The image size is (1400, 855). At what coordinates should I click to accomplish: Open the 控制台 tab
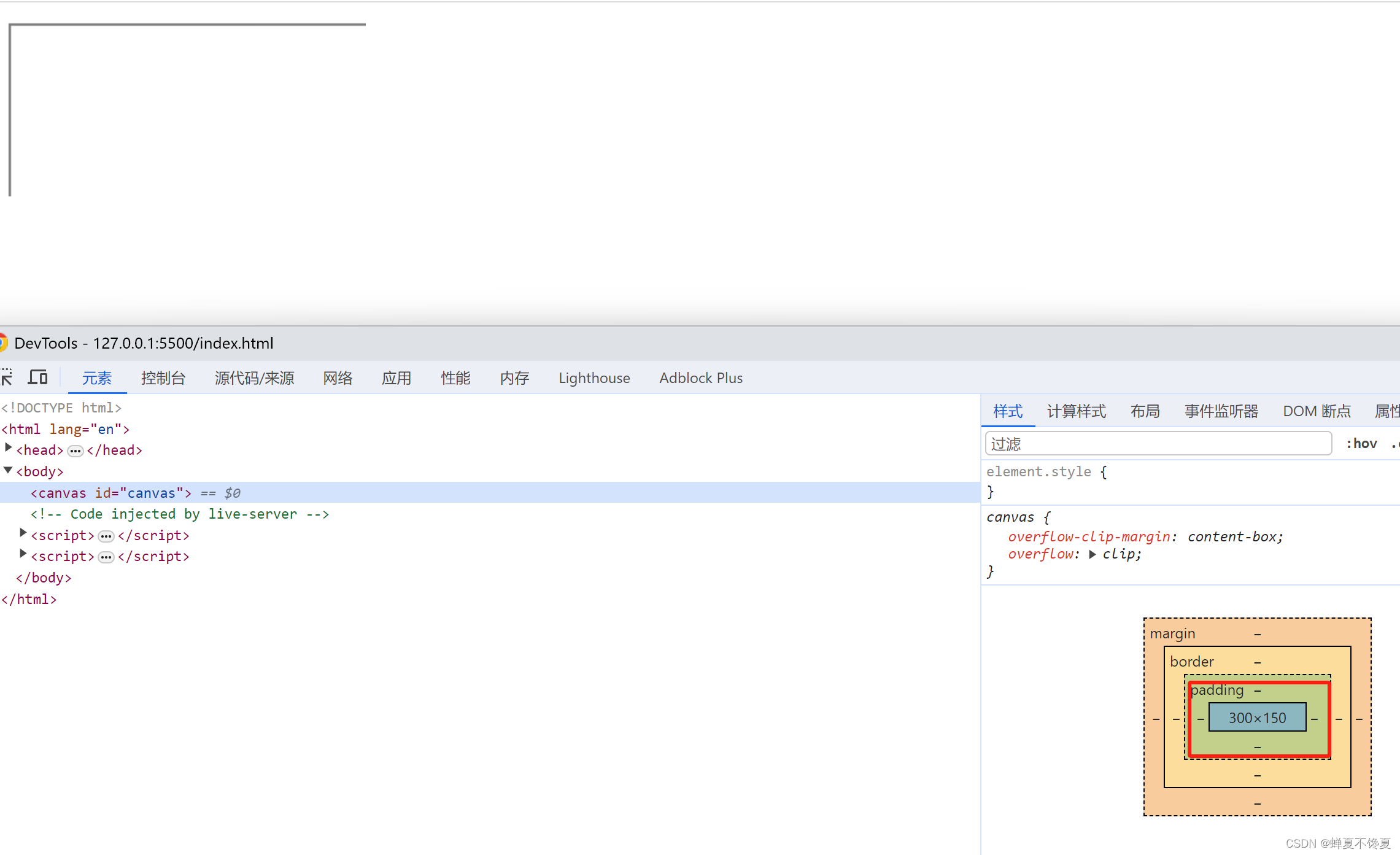(163, 378)
